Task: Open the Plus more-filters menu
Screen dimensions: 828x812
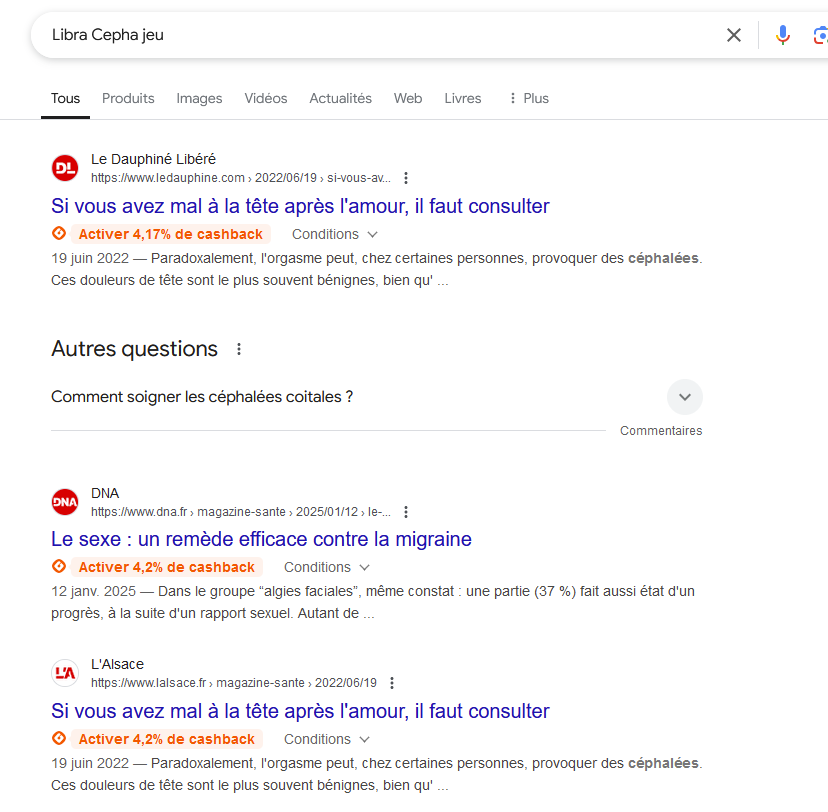Action: click(529, 99)
